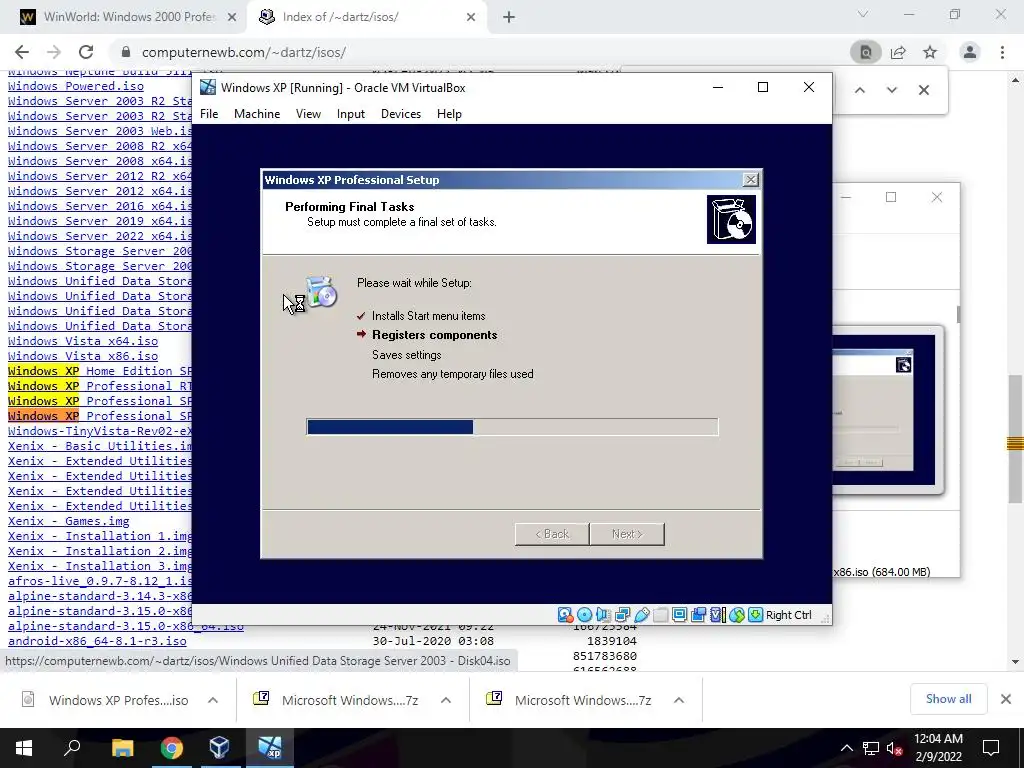The height and width of the screenshot is (768, 1024).
Task: Open the VirtualBox Devices menu
Action: click(x=401, y=114)
